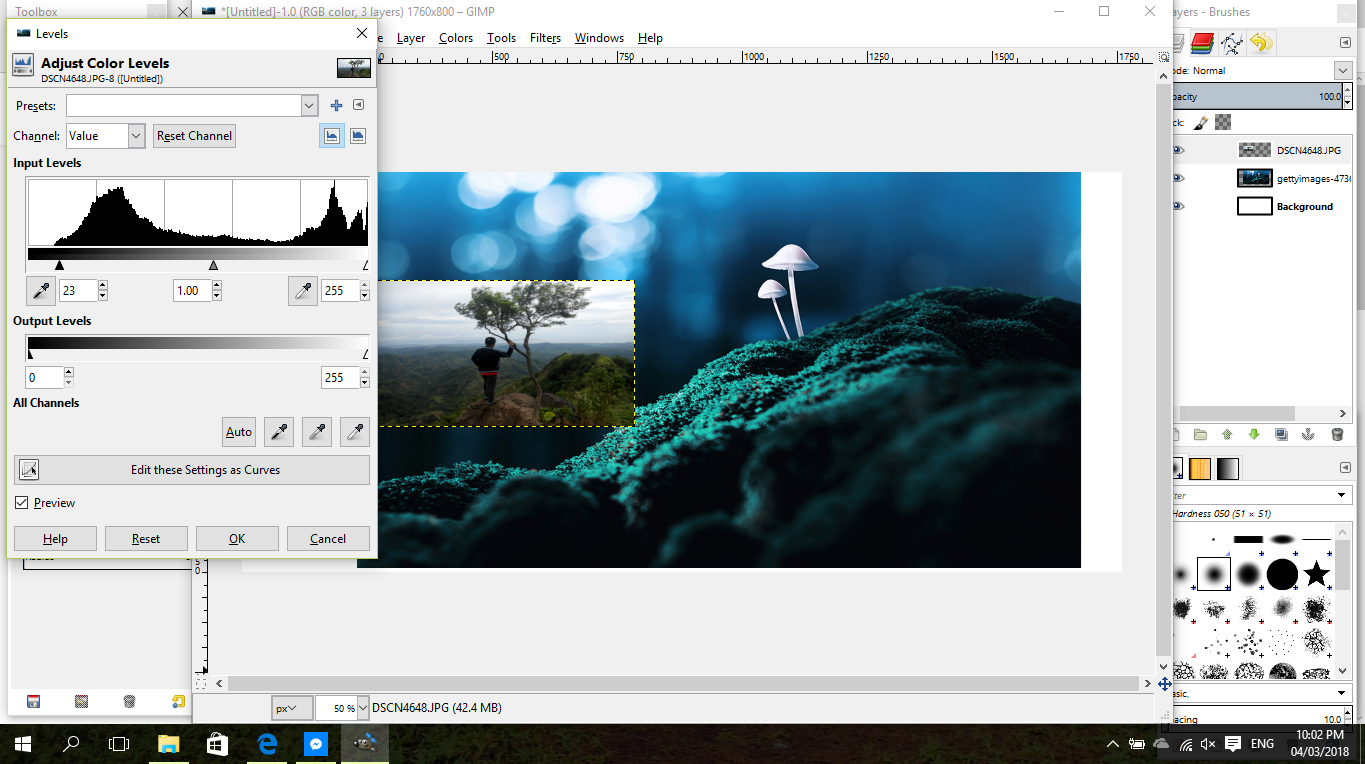Click the Reset Channel button
Screen dimensions: 1365x764
[x=194, y=136]
